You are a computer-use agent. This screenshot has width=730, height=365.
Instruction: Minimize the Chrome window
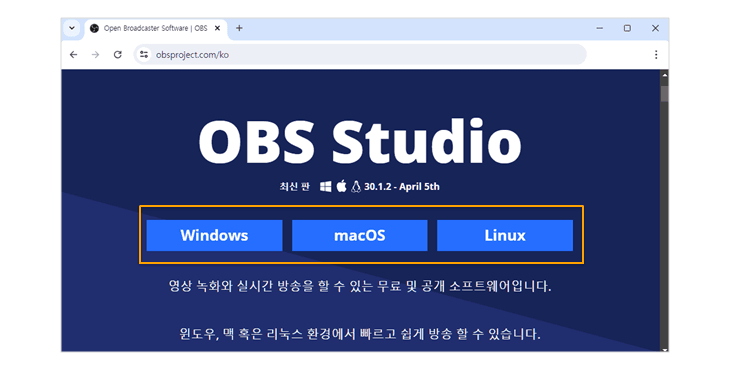600,28
